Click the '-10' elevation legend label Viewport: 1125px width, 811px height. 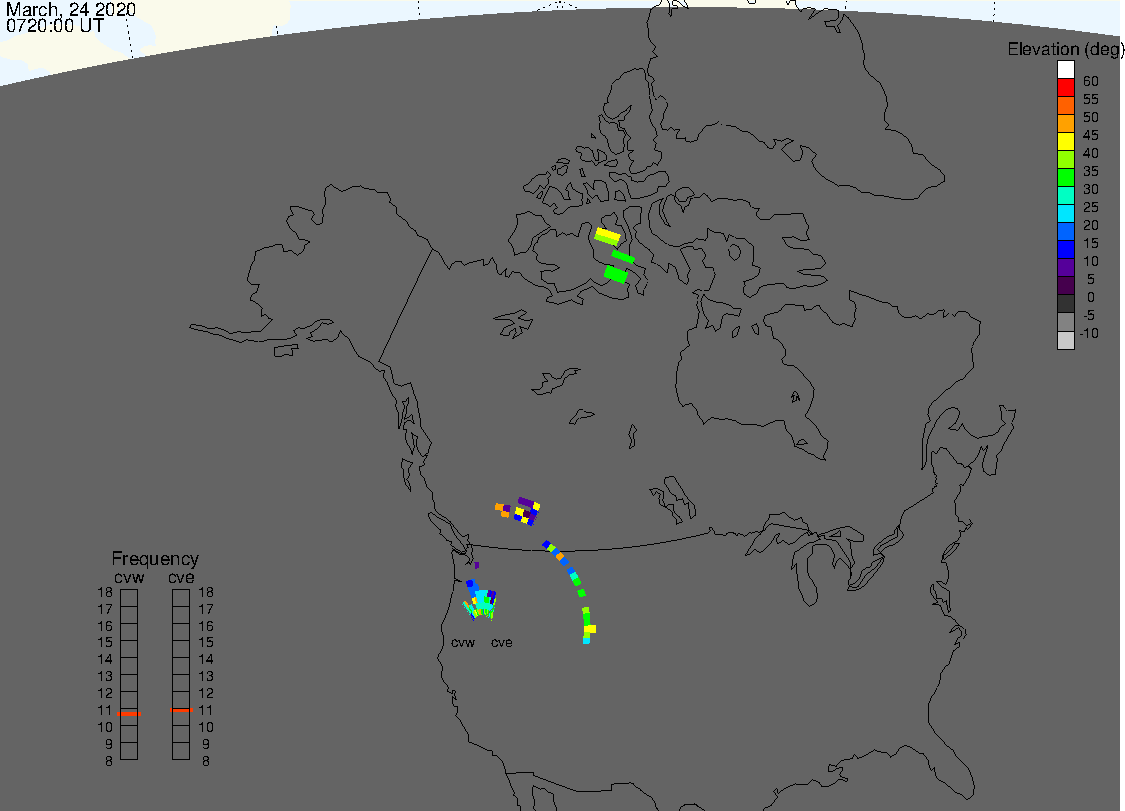(x=1089, y=333)
